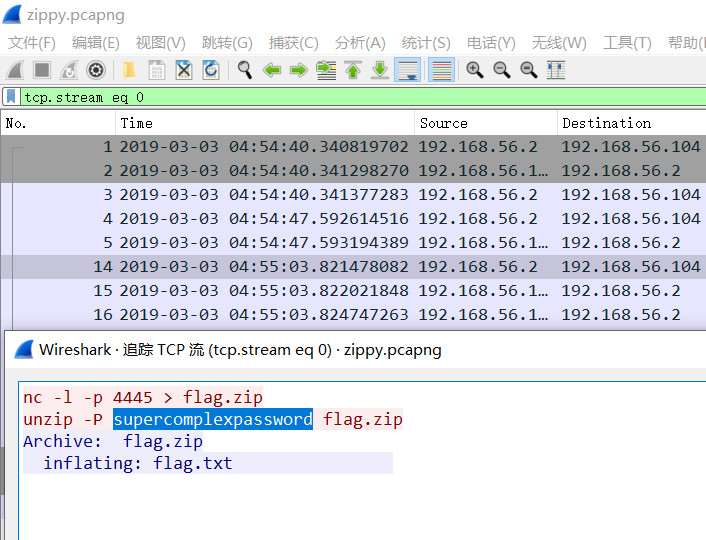Open the 编辑(E) menu

pos(95,43)
